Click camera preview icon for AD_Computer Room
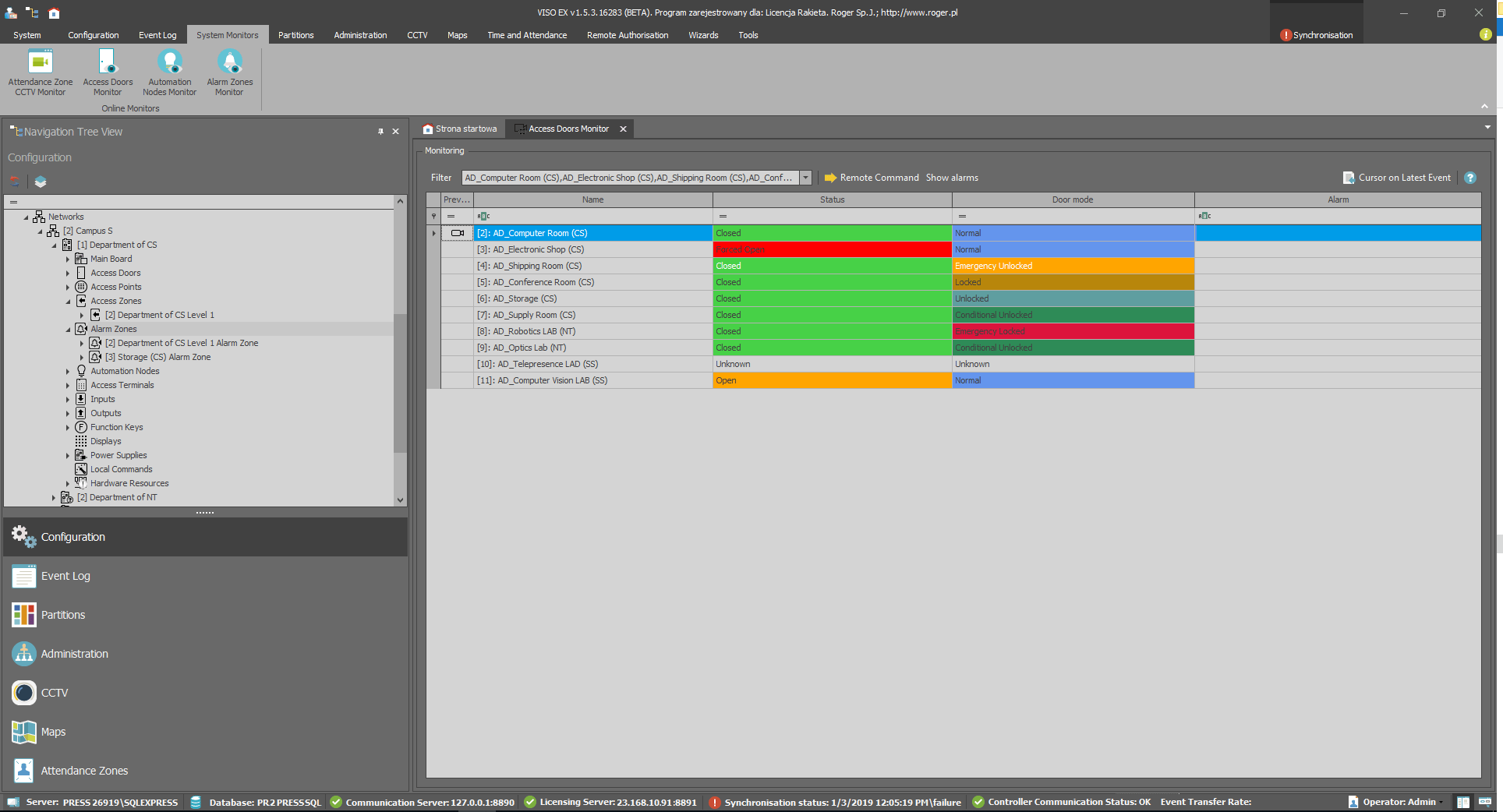 pyautogui.click(x=458, y=233)
